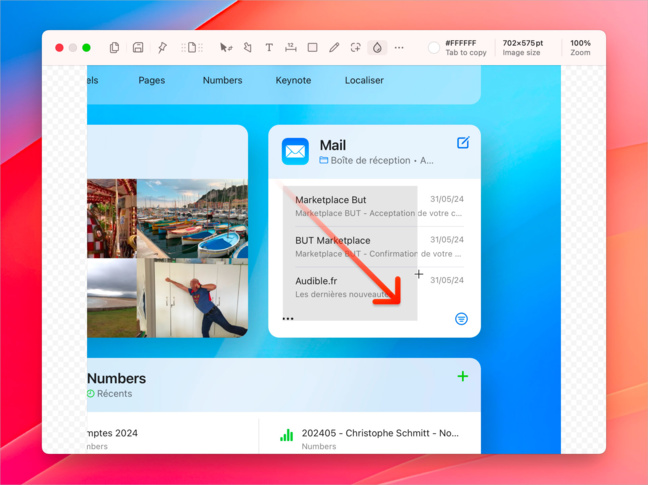Switch to the Numbers tab
648x485 pixels.
(x=222, y=80)
